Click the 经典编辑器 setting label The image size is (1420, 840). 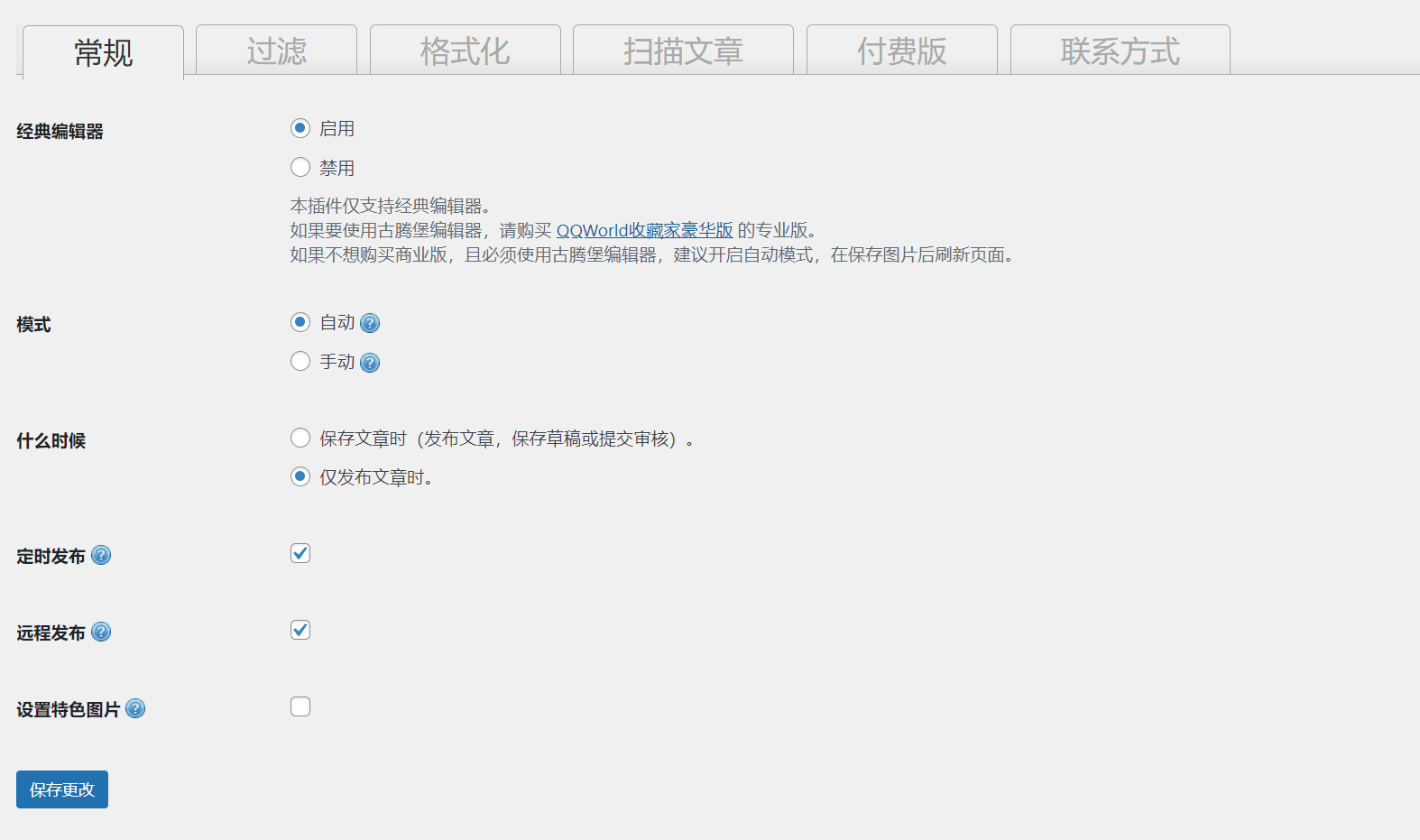60,132
